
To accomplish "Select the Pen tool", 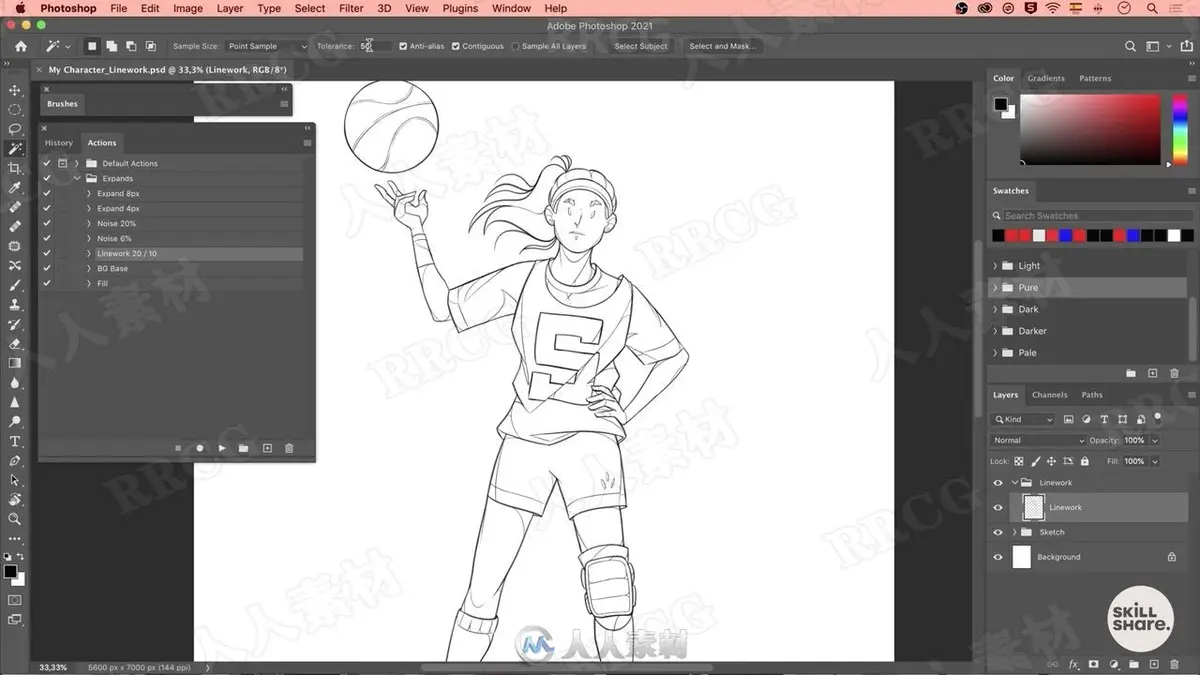I will [x=15, y=460].
